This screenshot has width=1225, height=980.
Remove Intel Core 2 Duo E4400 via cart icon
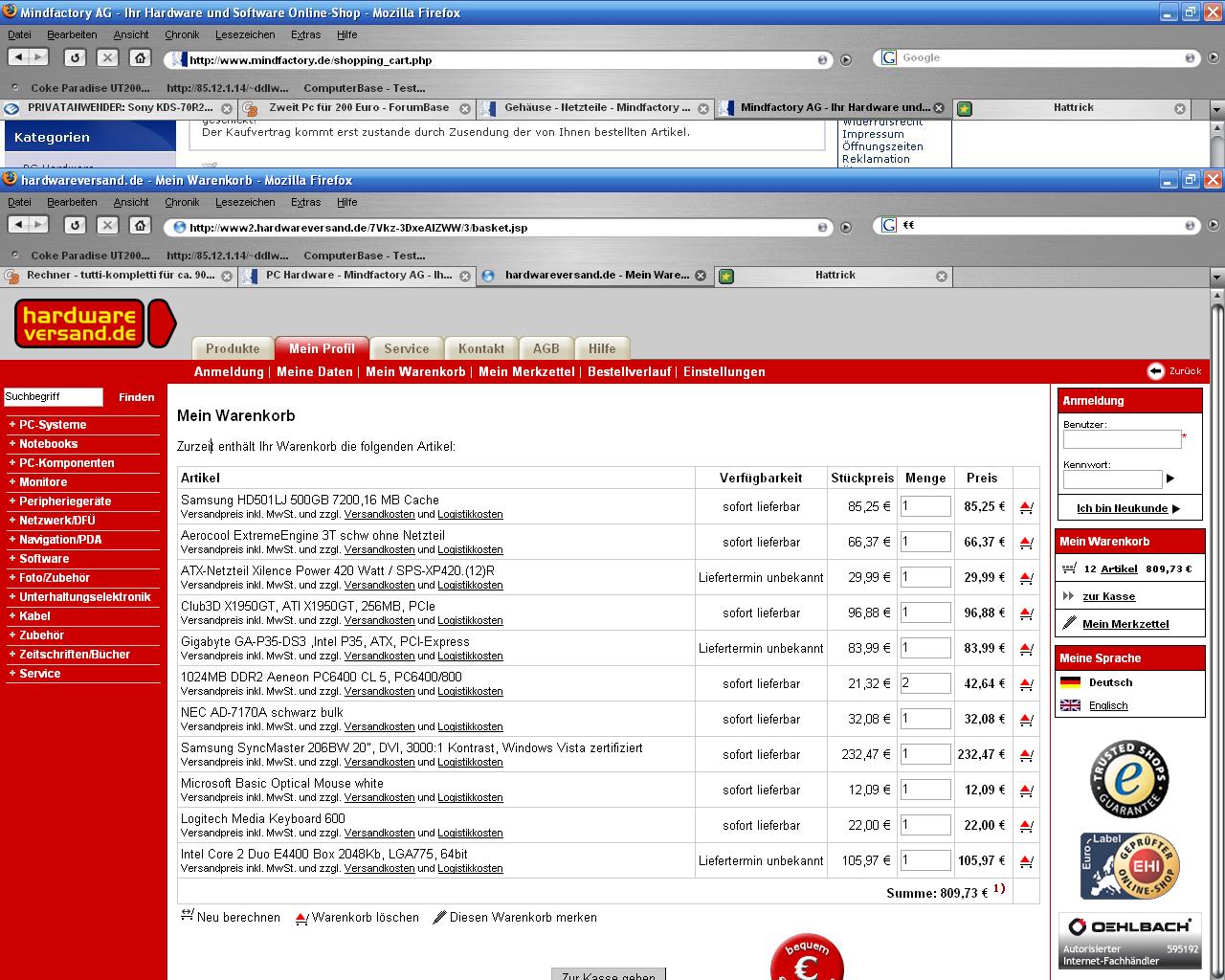tap(1026, 861)
